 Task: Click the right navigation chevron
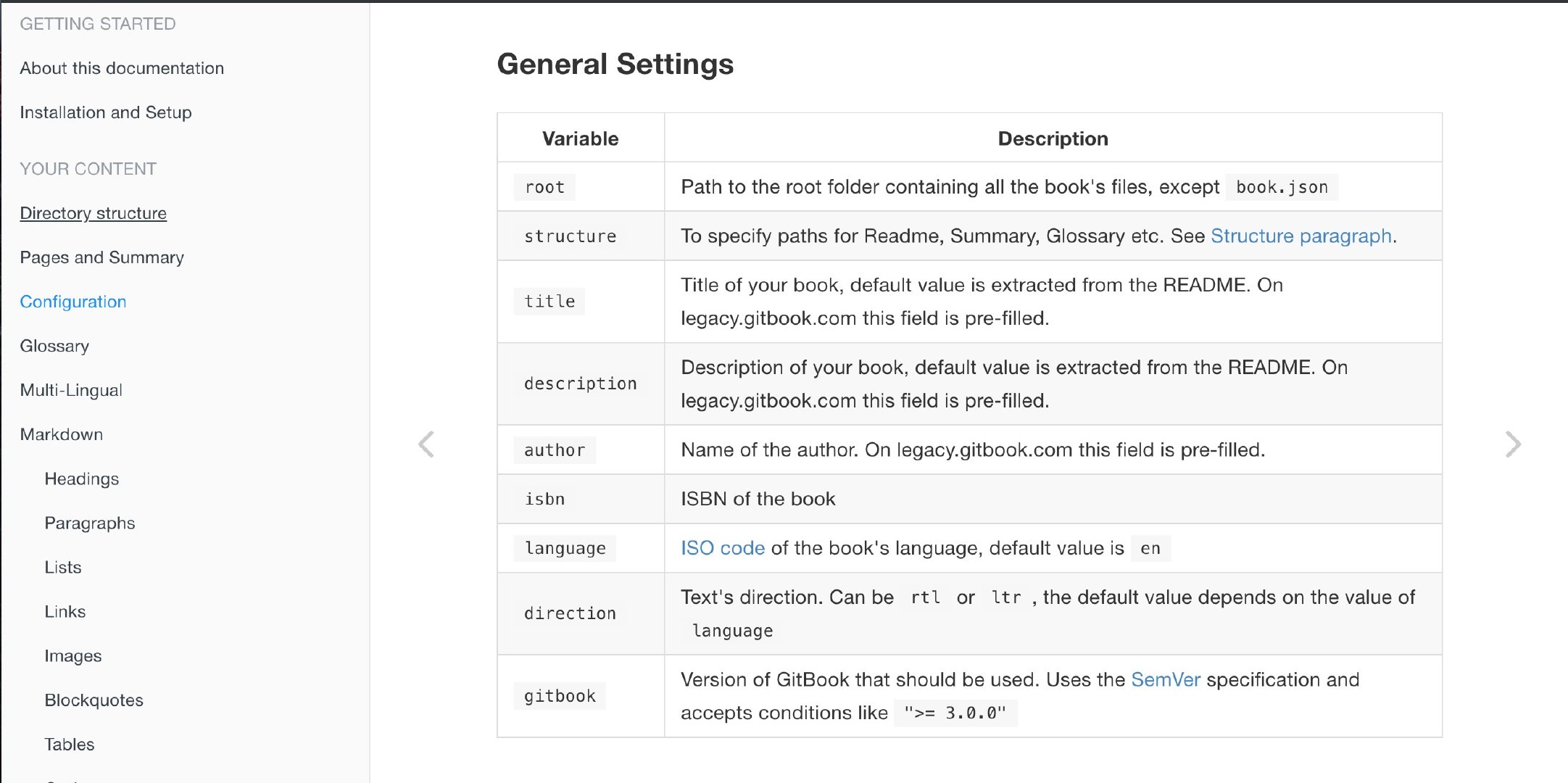[1513, 444]
